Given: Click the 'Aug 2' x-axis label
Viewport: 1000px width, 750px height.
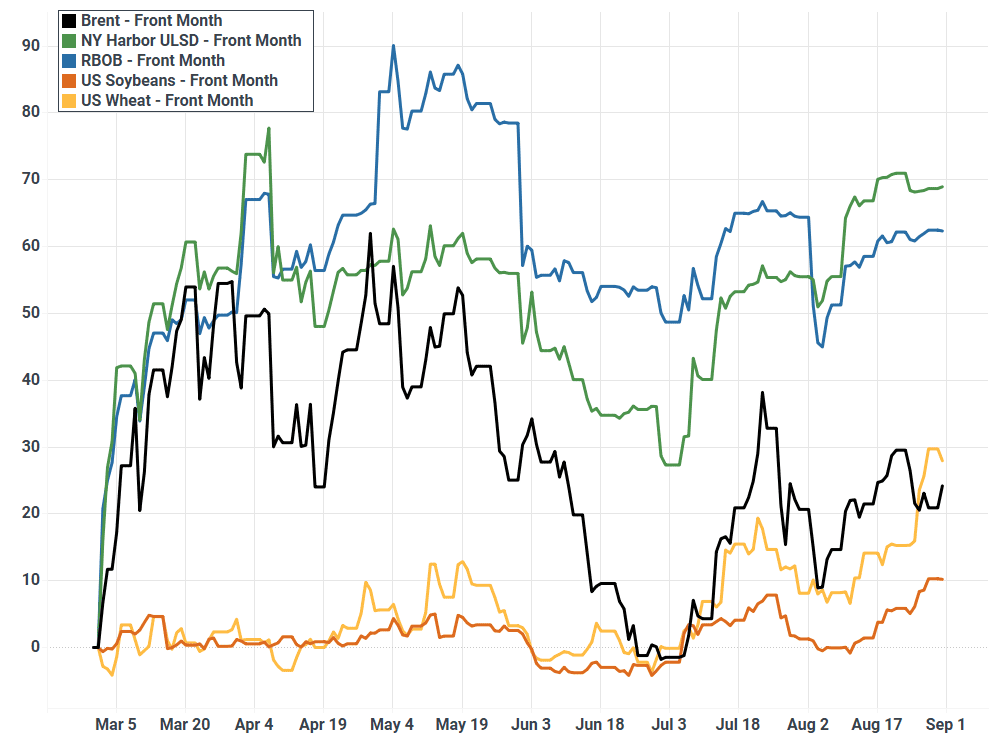Looking at the screenshot, I should pos(808,724).
